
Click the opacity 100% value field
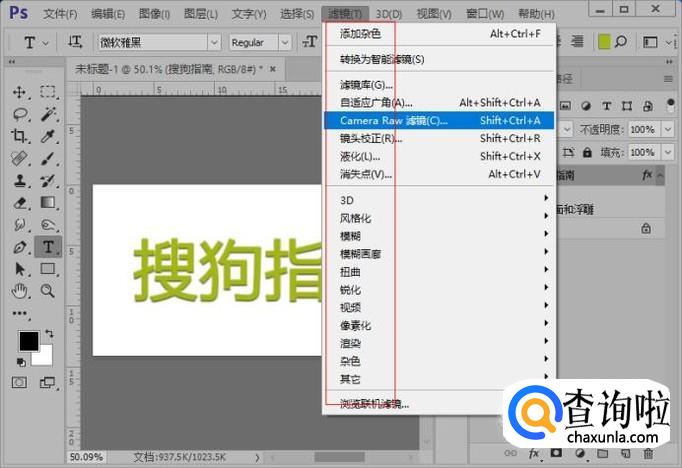[x=644, y=129]
